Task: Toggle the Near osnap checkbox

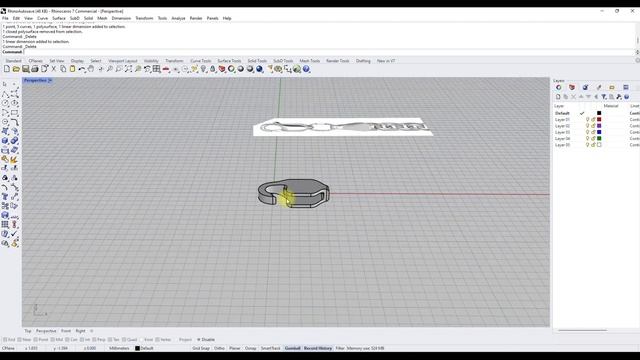Action: 19,340
